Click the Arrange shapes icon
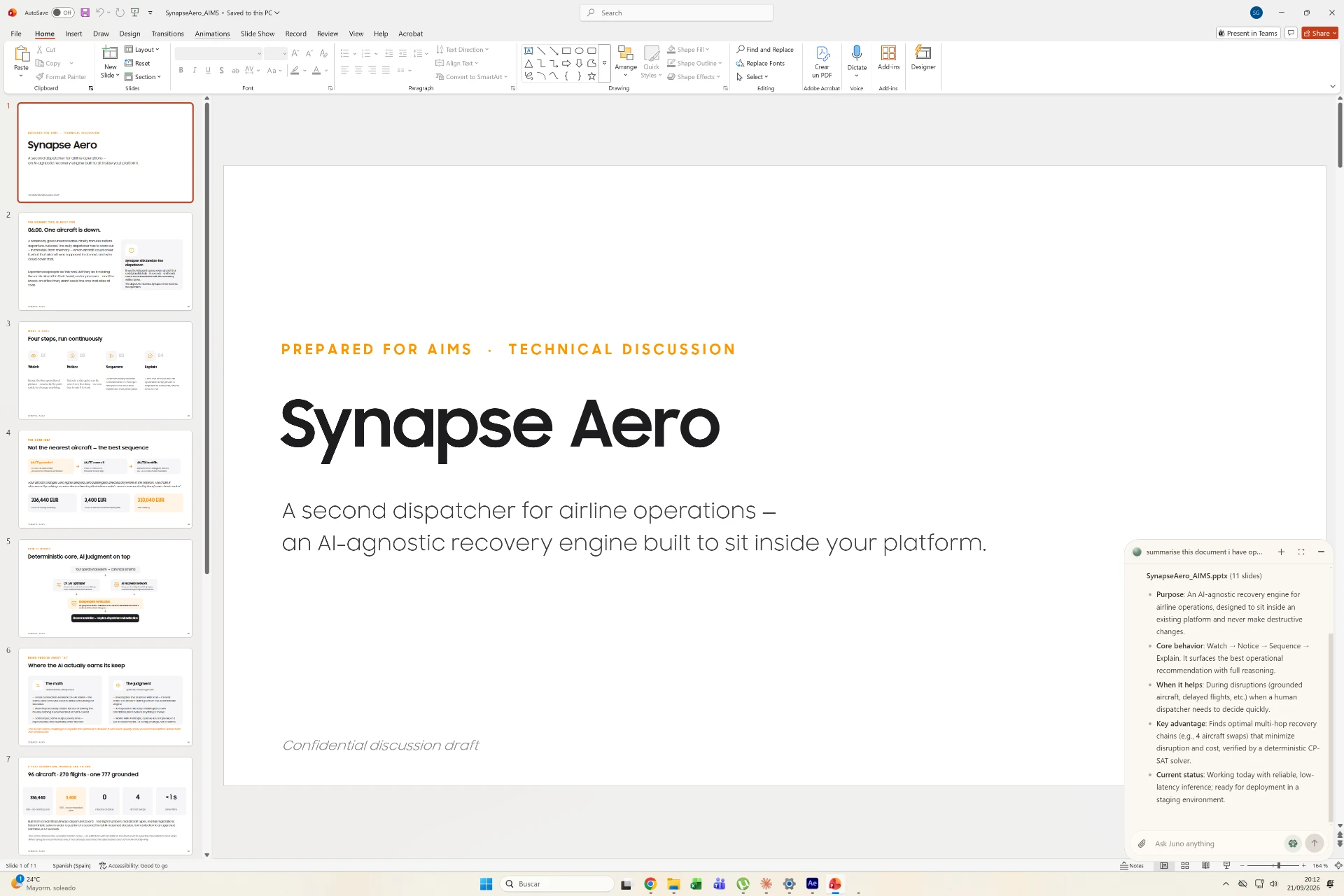 (626, 55)
